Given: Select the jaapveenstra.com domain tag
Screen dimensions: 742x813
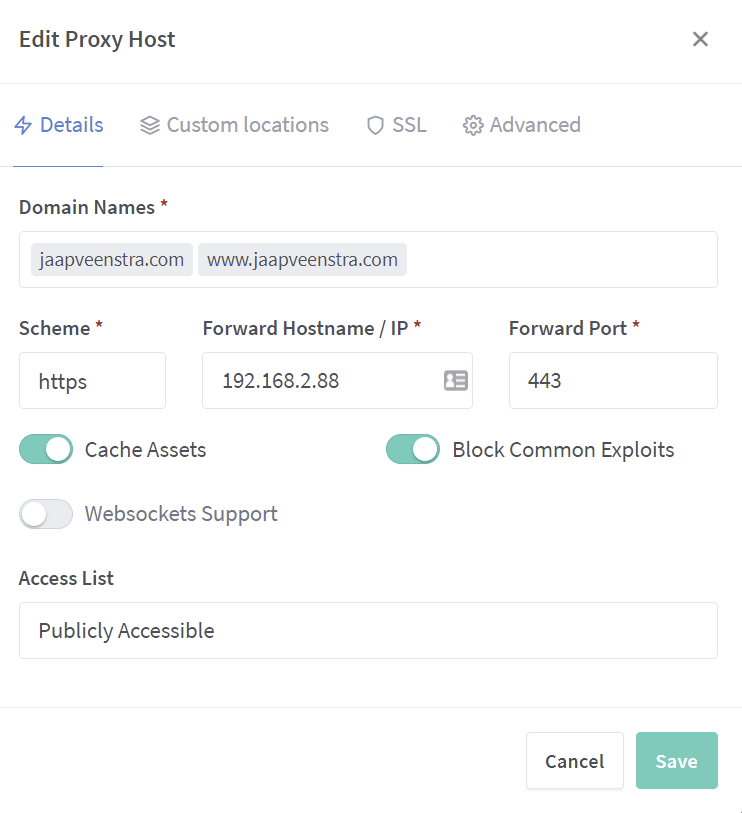Looking at the screenshot, I should [112, 260].
